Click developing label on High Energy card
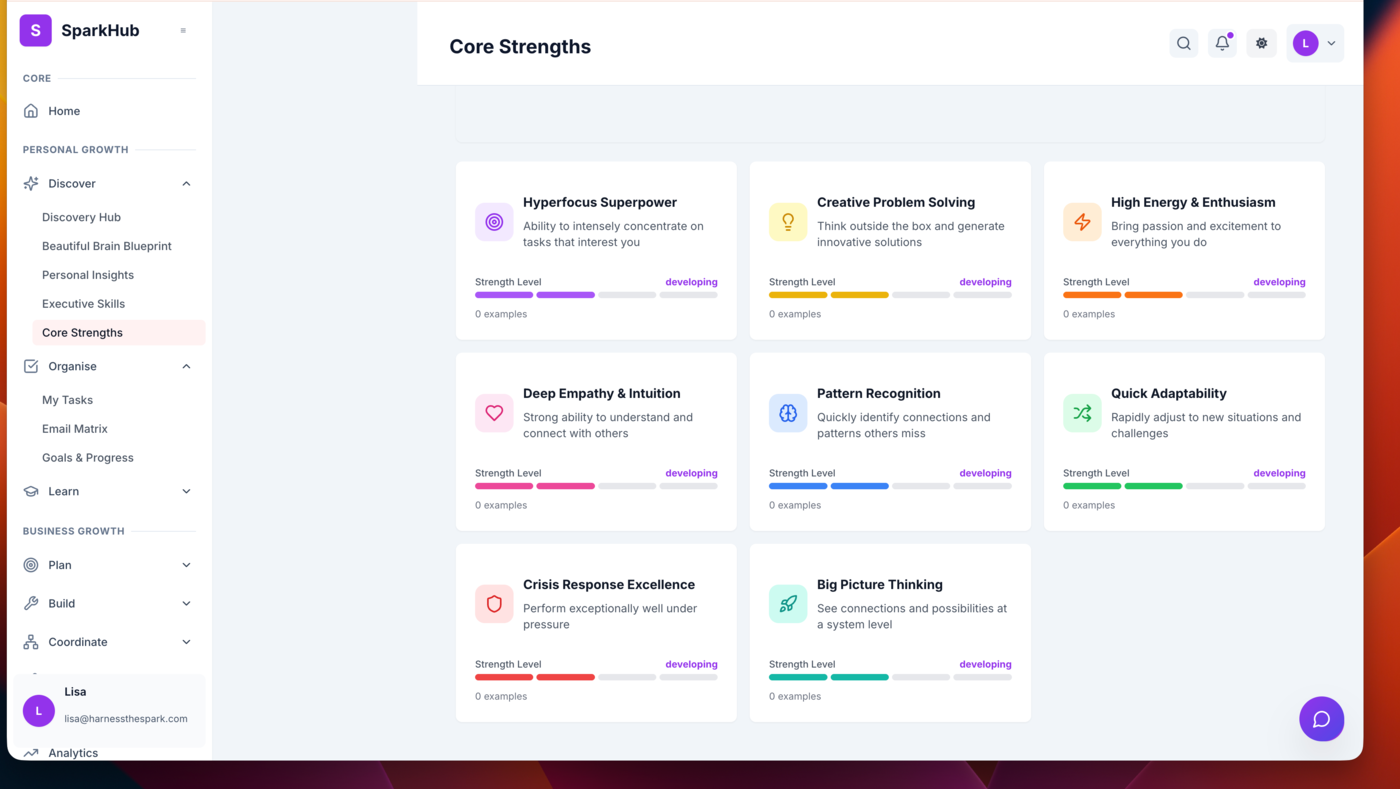Image resolution: width=1400 pixels, height=789 pixels. 1279,282
